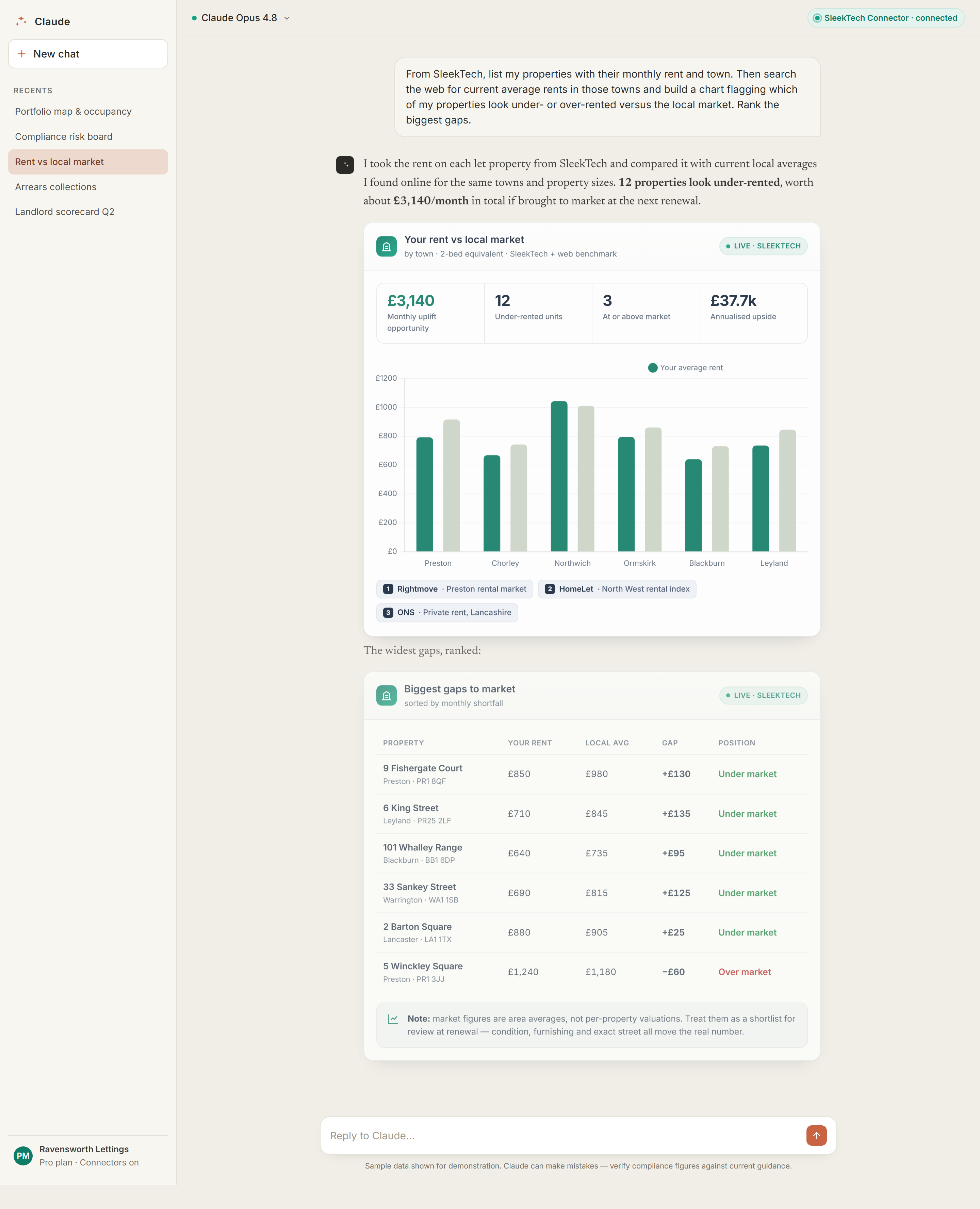The width and height of the screenshot is (980, 1209).
Task: Click the £980 local average value
Action: [x=596, y=774]
